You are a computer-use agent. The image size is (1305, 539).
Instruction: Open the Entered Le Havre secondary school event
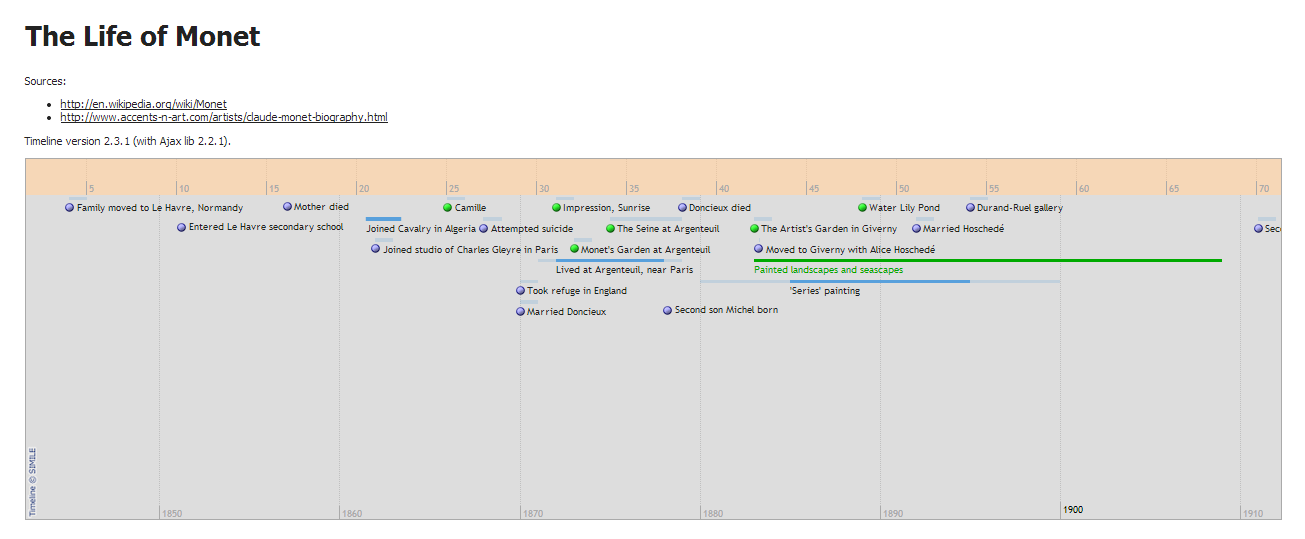coord(265,228)
